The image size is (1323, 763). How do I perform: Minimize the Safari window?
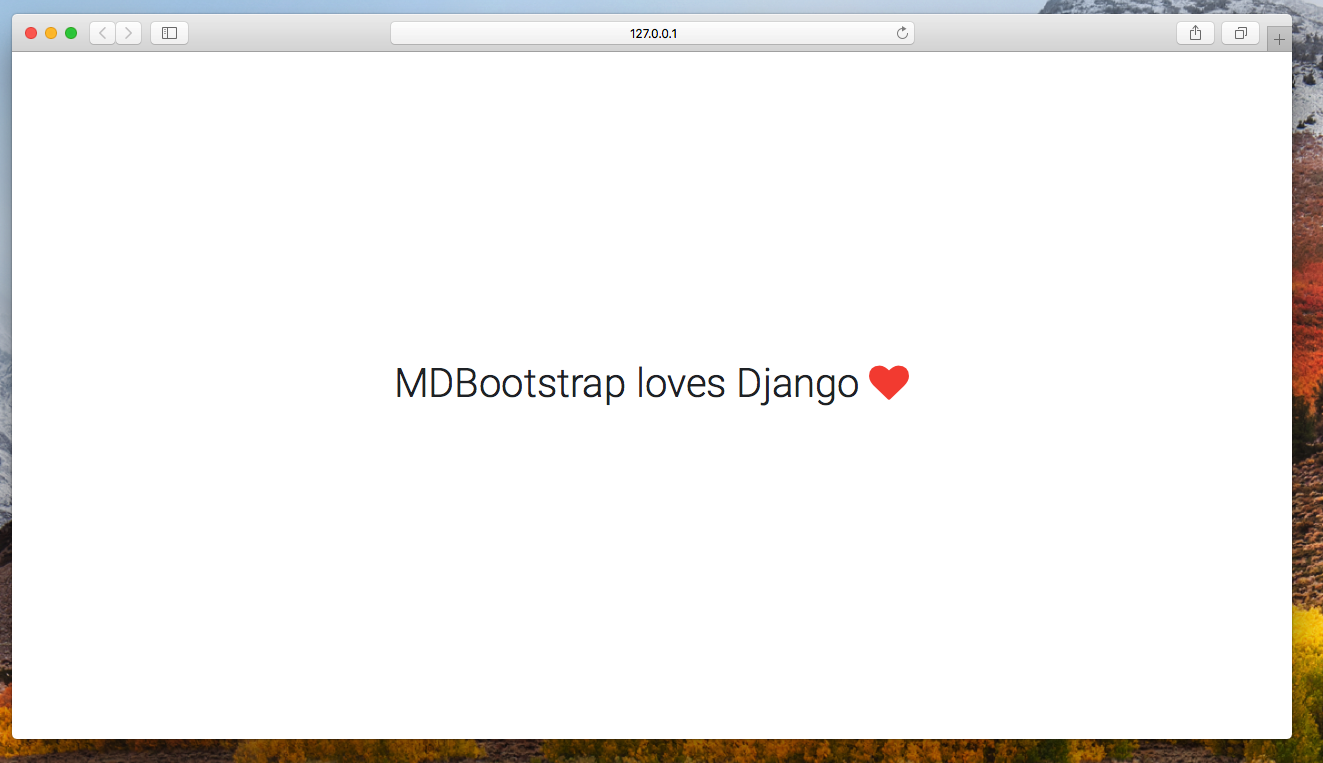coord(51,33)
